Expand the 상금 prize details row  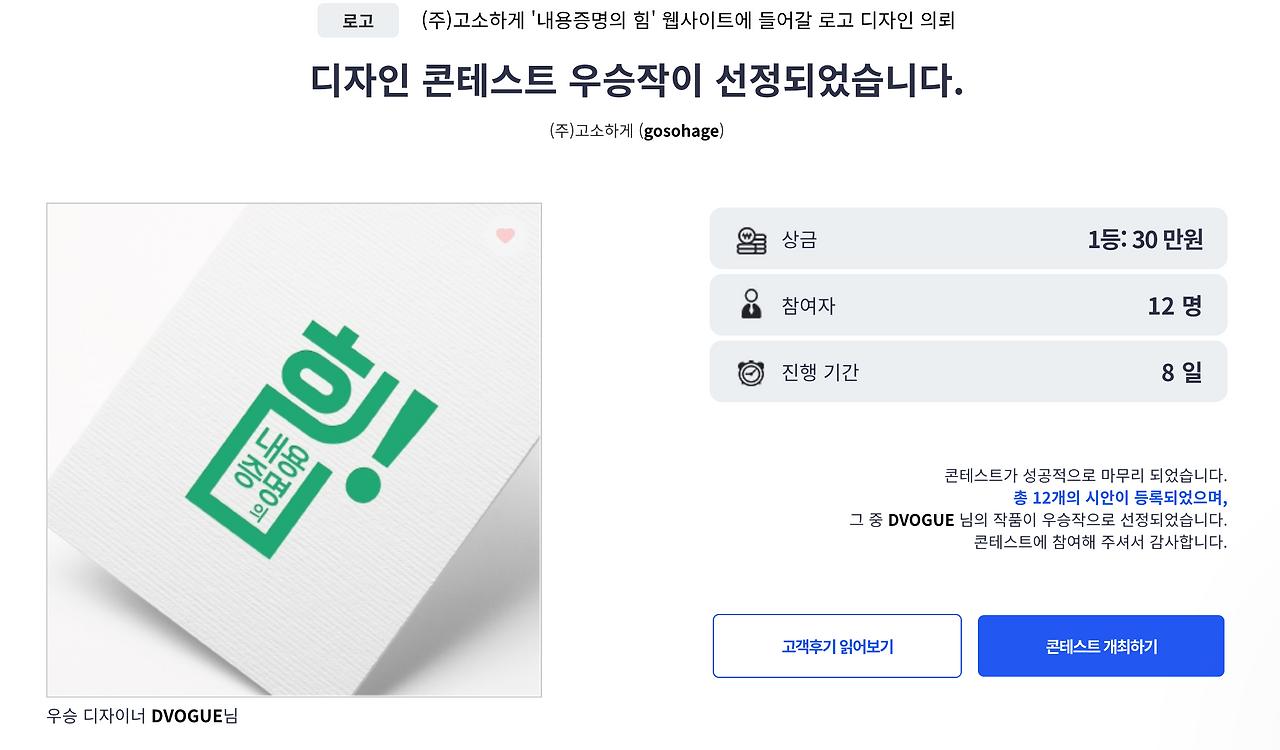(x=968, y=238)
